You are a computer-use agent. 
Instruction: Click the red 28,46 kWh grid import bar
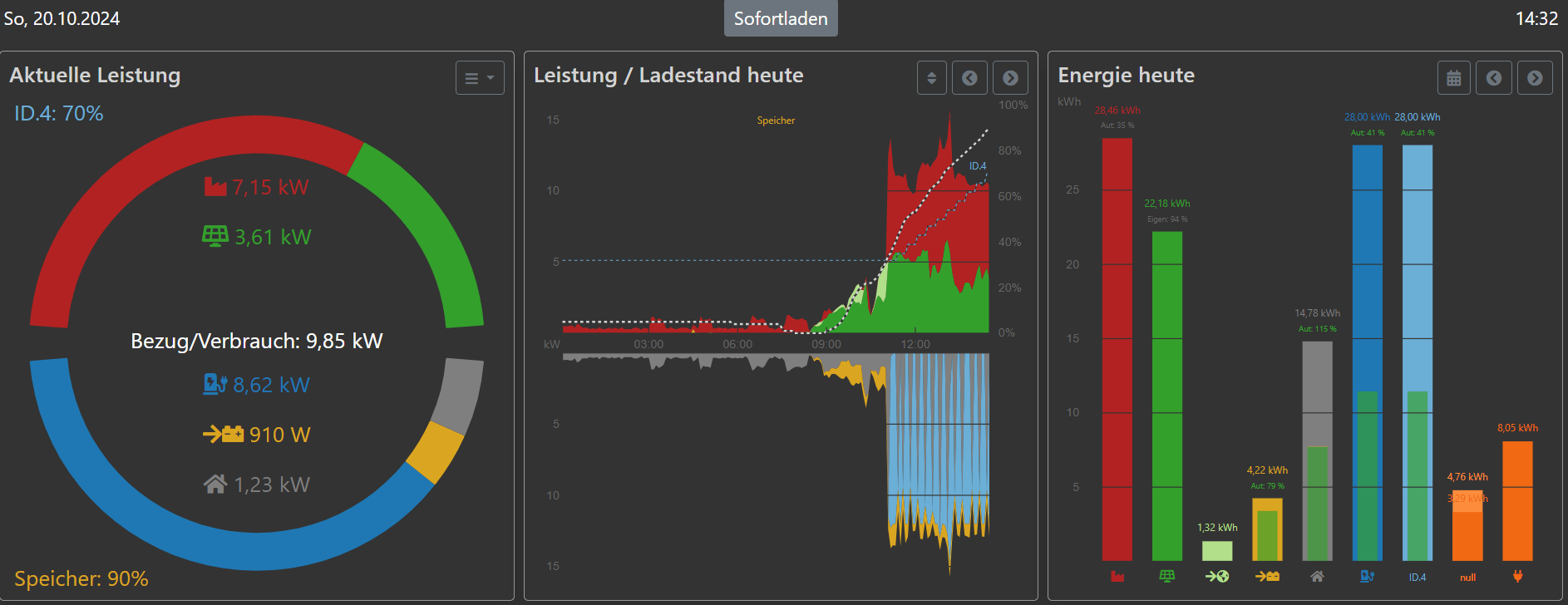point(1117,349)
